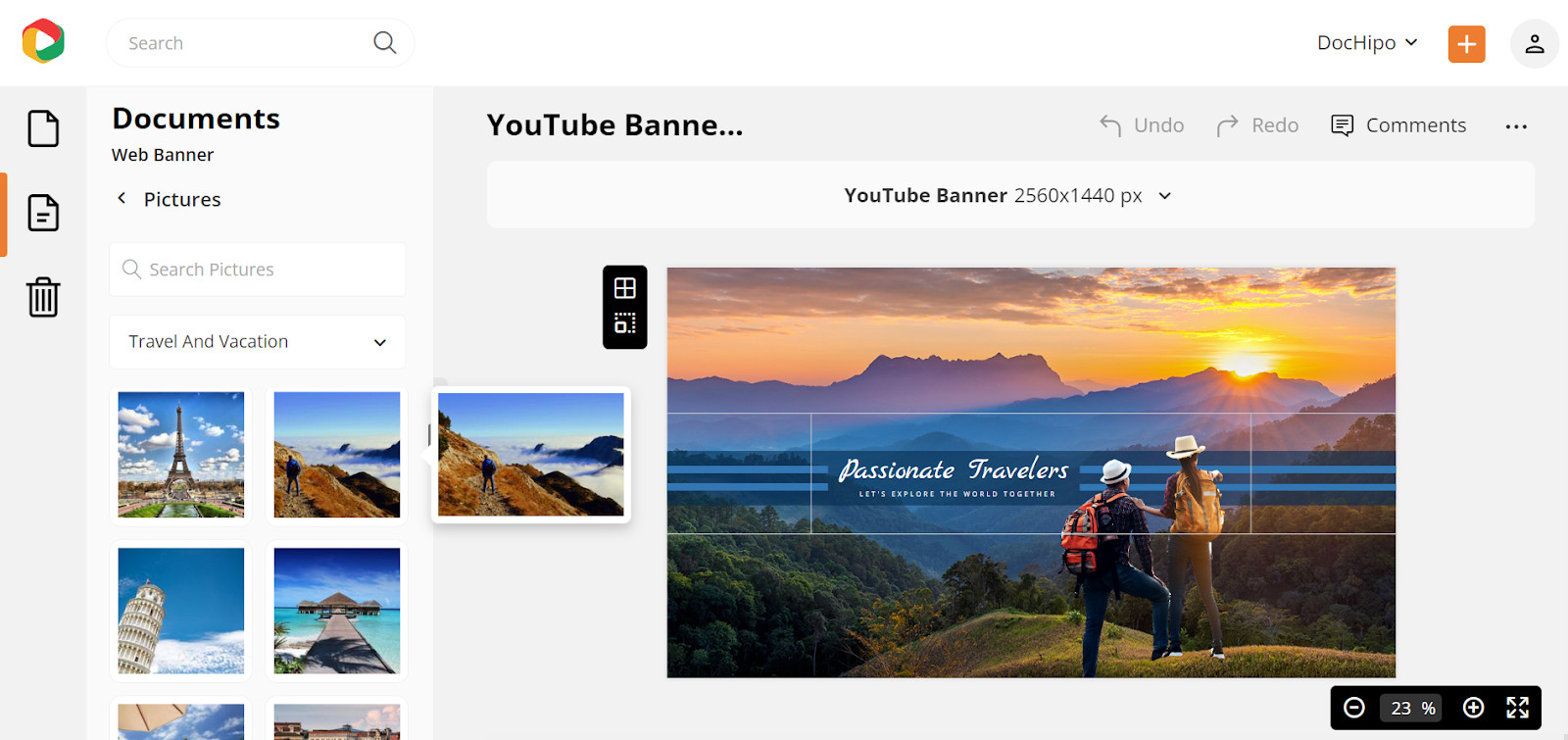
Task: Click the beach umbrella picture thumbnail
Action: click(x=181, y=721)
